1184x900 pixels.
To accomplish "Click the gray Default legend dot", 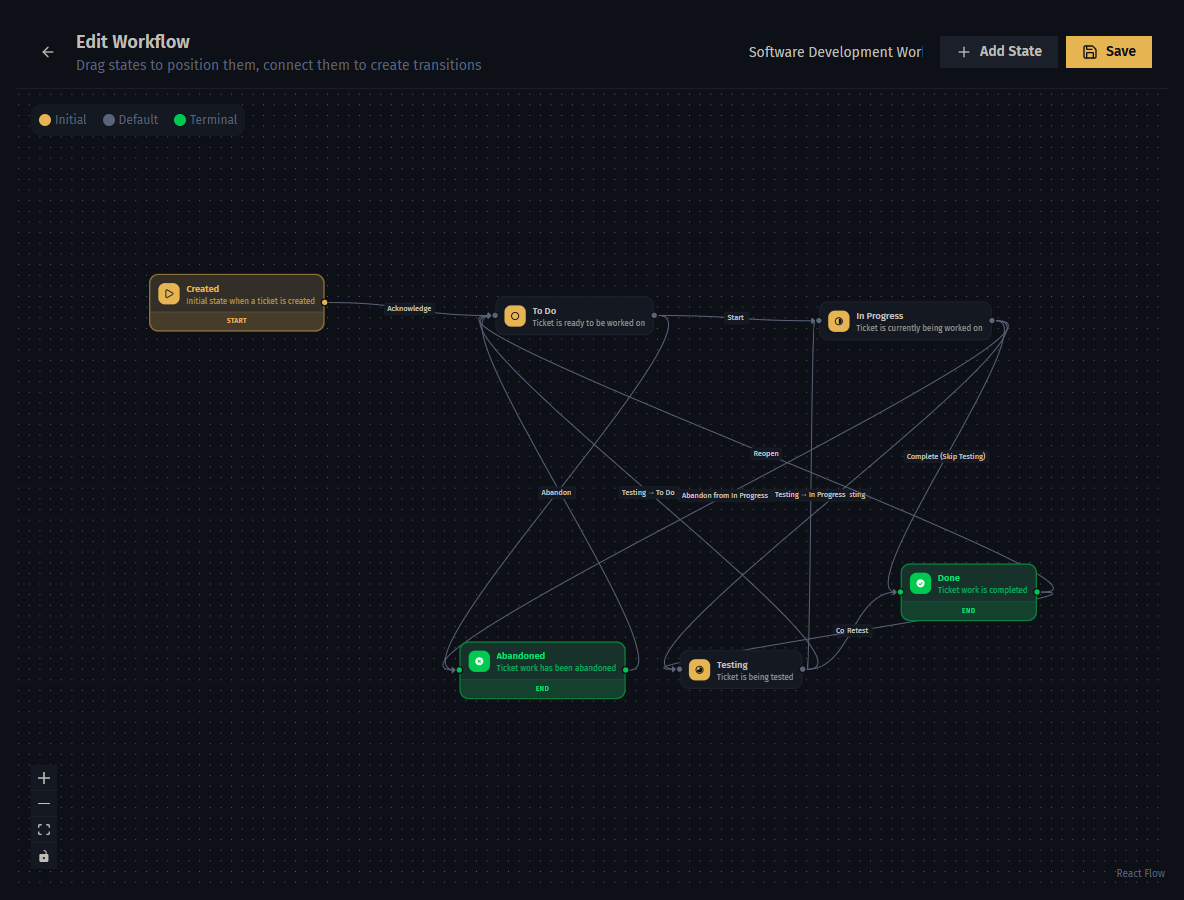I will click(109, 120).
